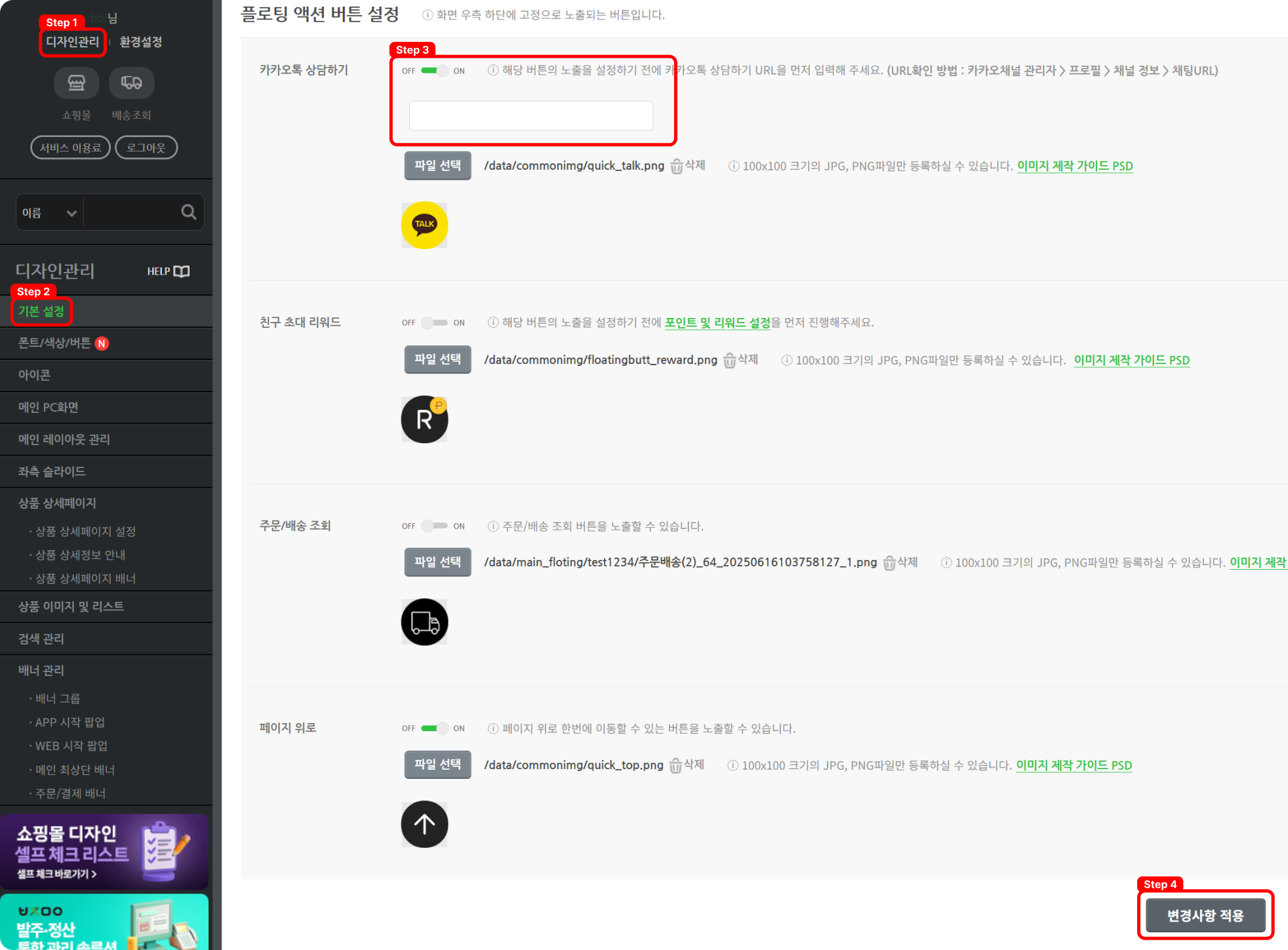Image resolution: width=1288 pixels, height=950 pixels.
Task: Click the N new badge beside 폰트/색상/버튼
Action: coord(102,344)
